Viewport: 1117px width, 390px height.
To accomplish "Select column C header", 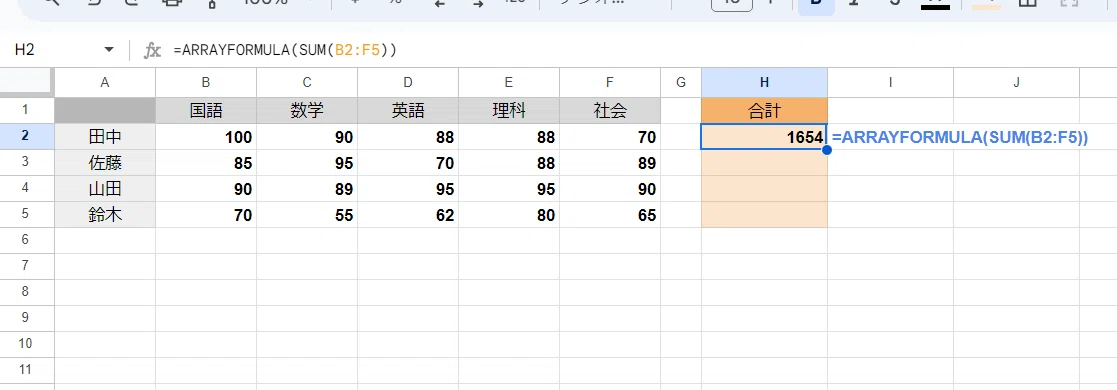I will (307, 83).
